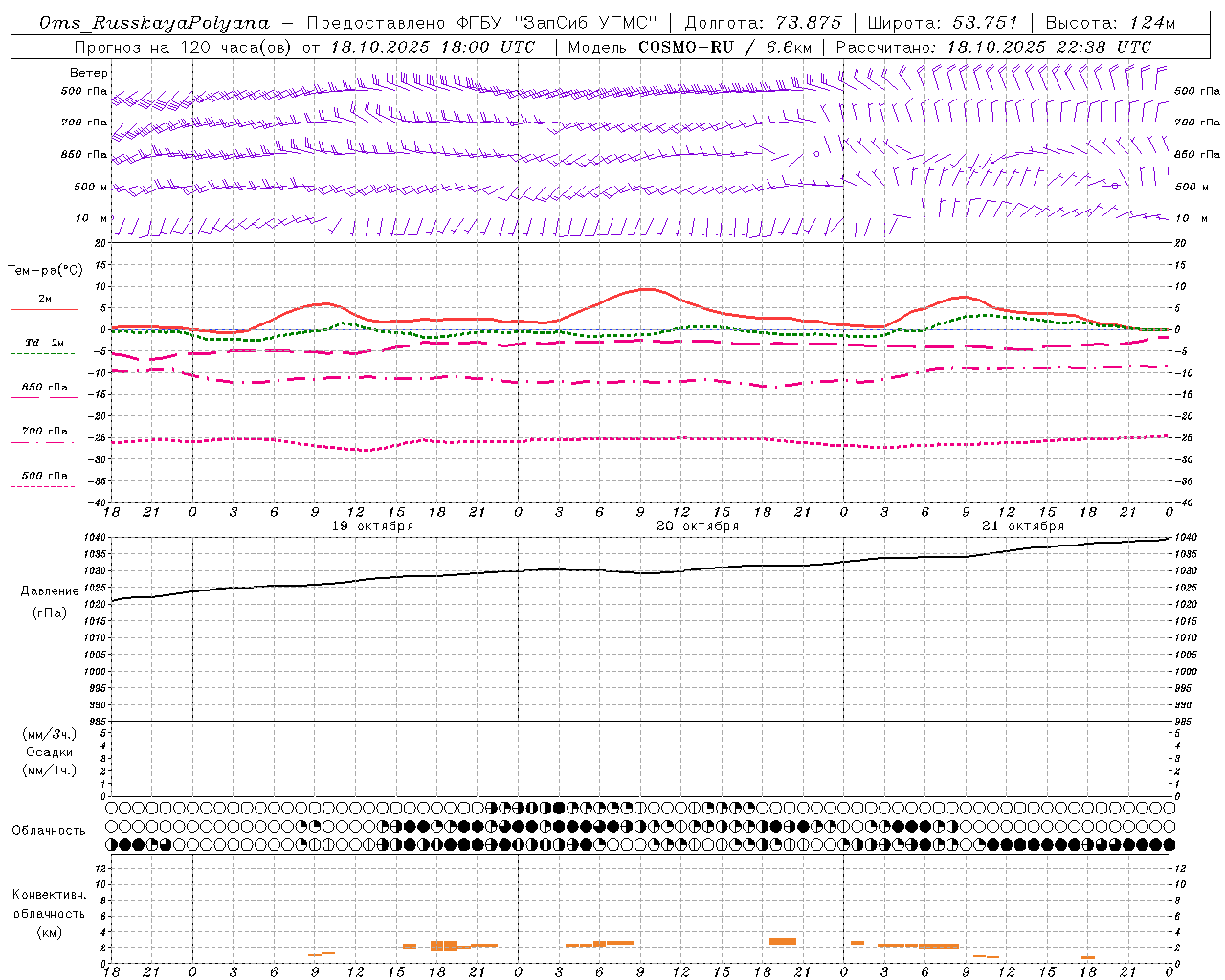
Task: Click the Td 2м dew point legend entry
Action: [x=44, y=343]
